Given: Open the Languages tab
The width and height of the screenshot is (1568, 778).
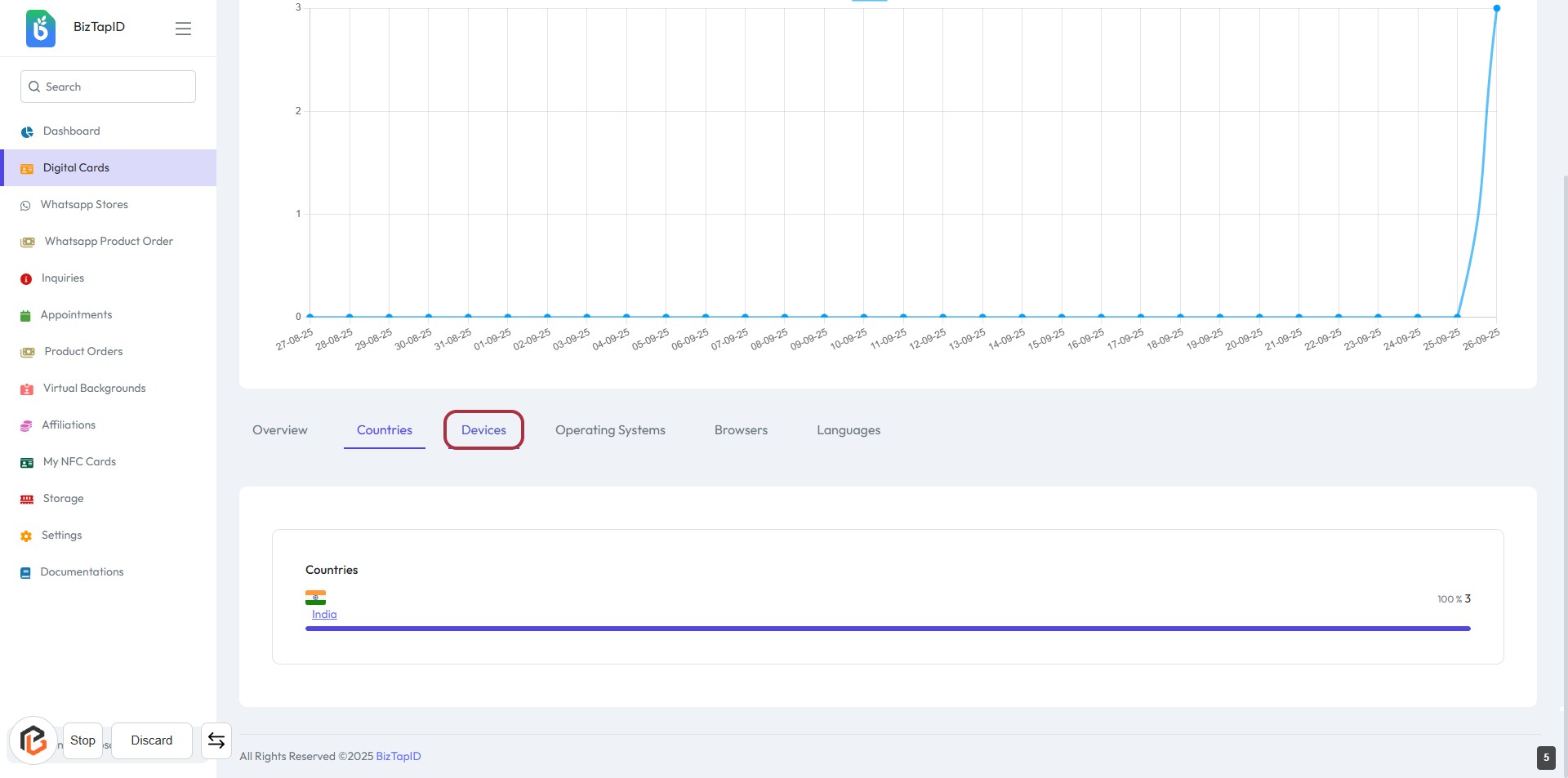Looking at the screenshot, I should [x=849, y=430].
